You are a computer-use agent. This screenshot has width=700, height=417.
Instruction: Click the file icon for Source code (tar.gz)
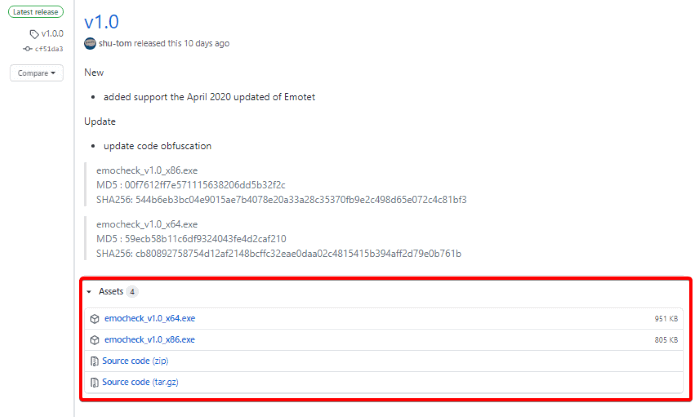pos(94,383)
